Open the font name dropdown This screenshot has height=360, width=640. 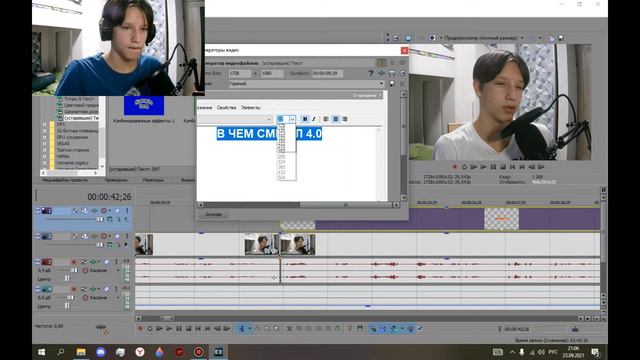click(269, 119)
